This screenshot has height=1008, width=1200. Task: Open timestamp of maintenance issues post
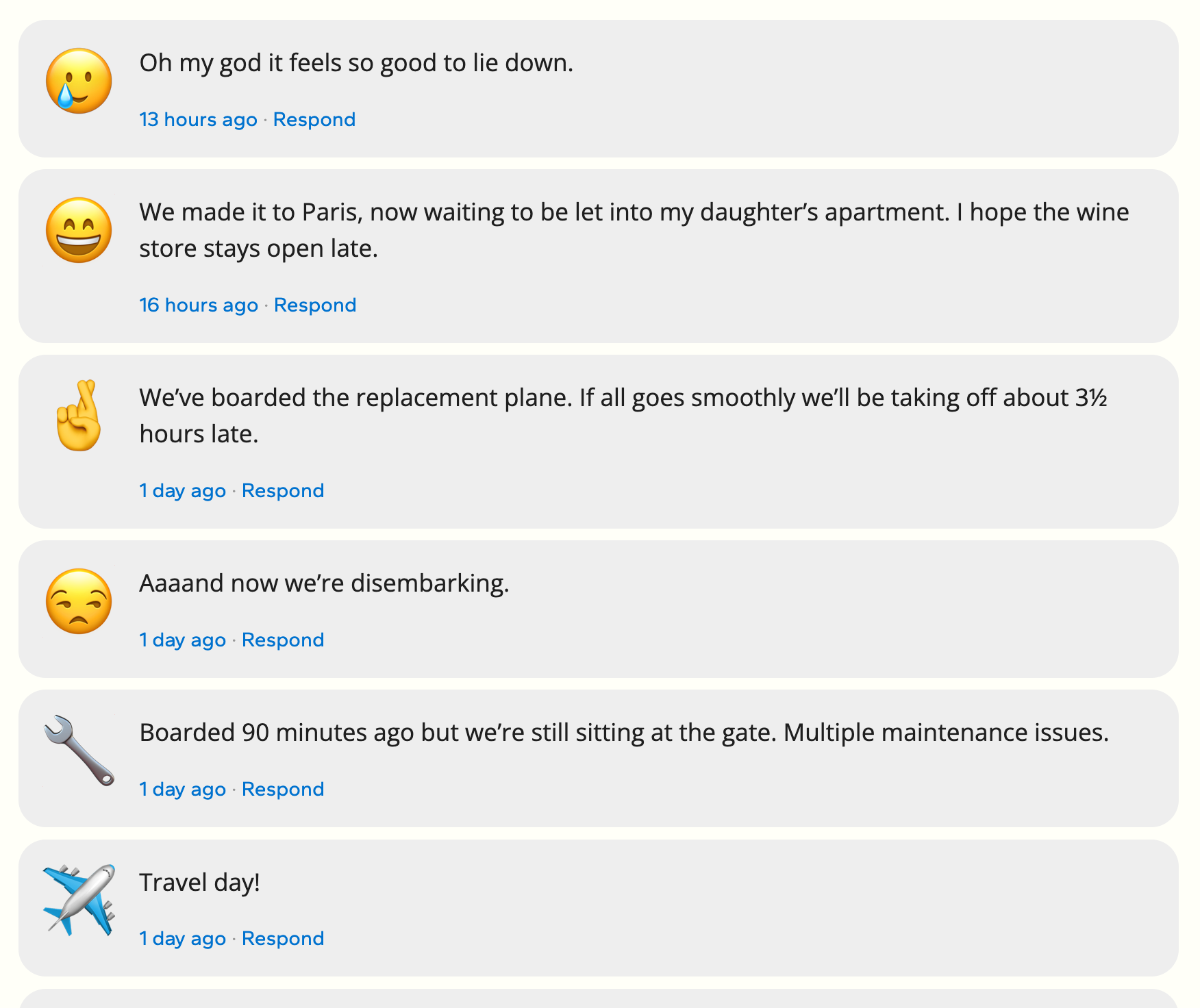183,790
